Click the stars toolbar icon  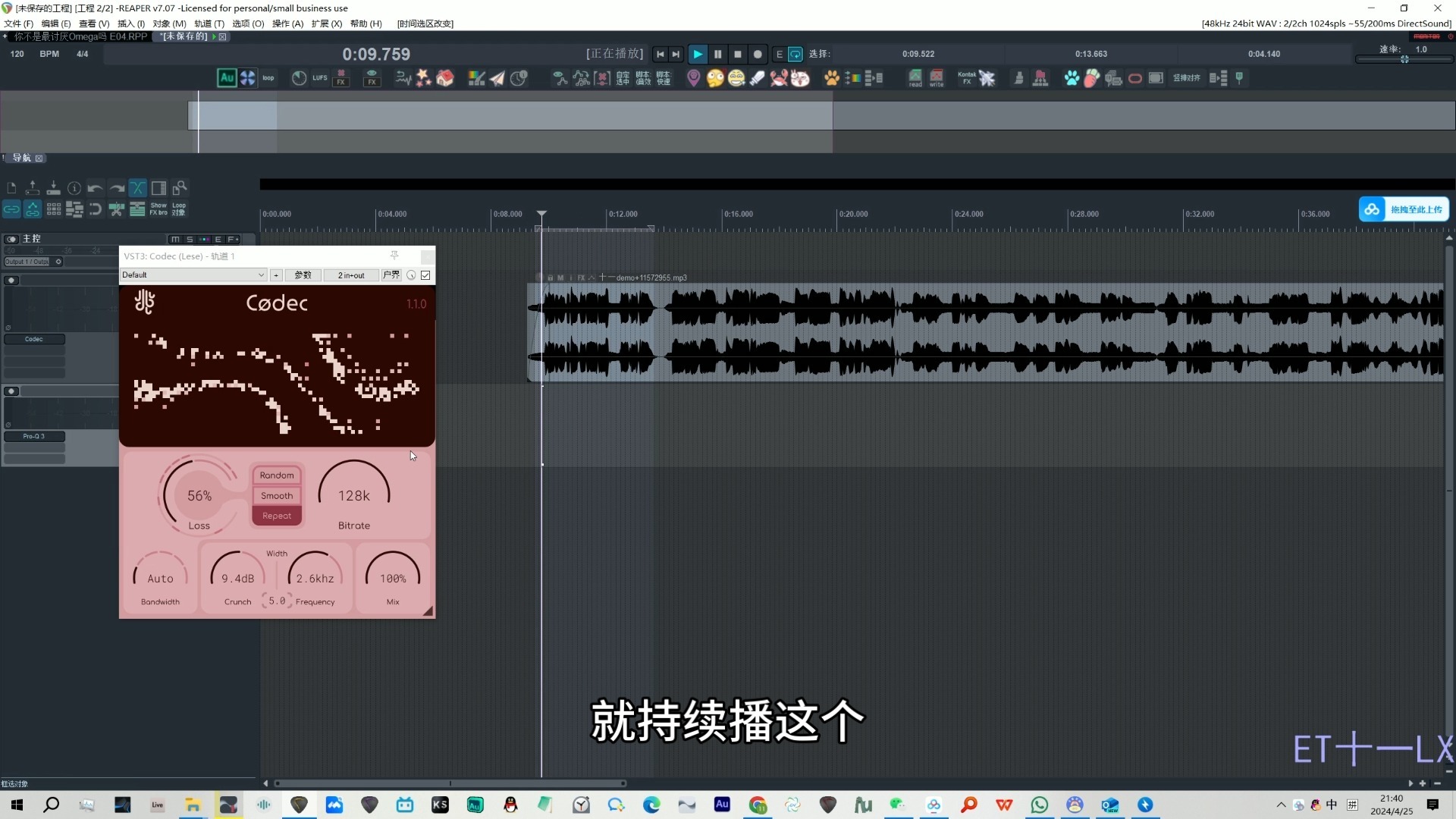[424, 78]
